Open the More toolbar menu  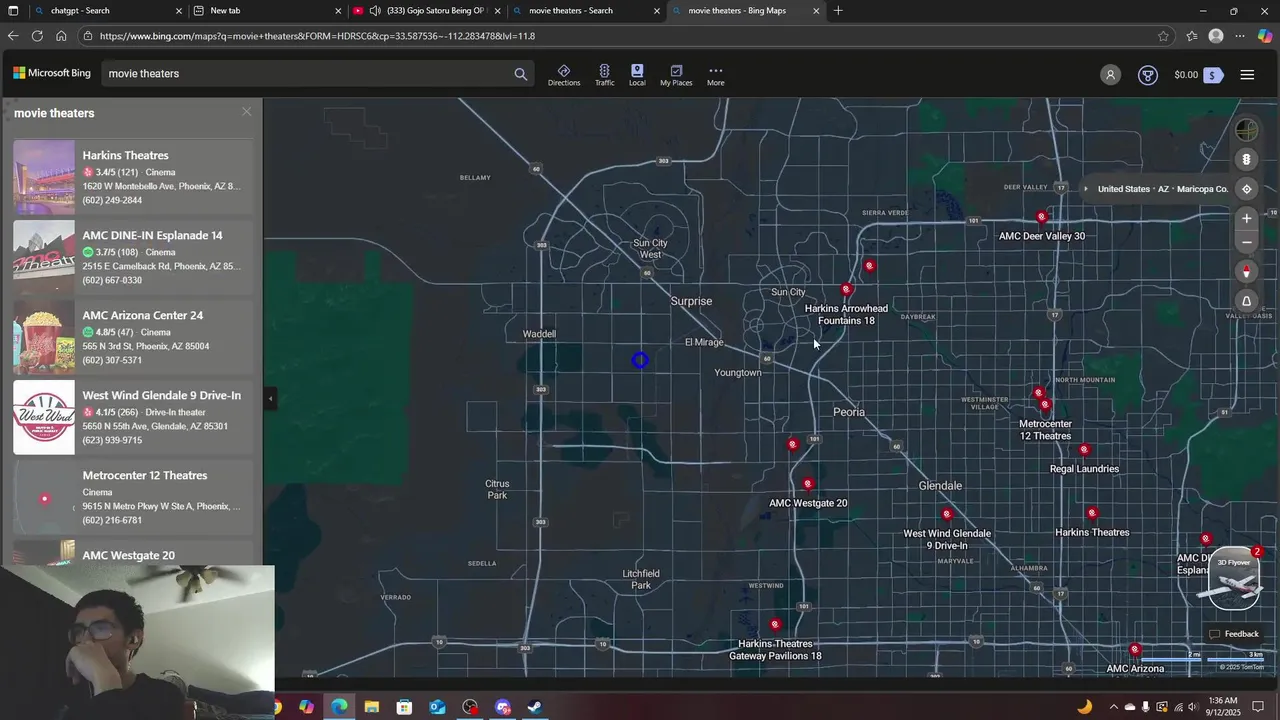coord(715,75)
